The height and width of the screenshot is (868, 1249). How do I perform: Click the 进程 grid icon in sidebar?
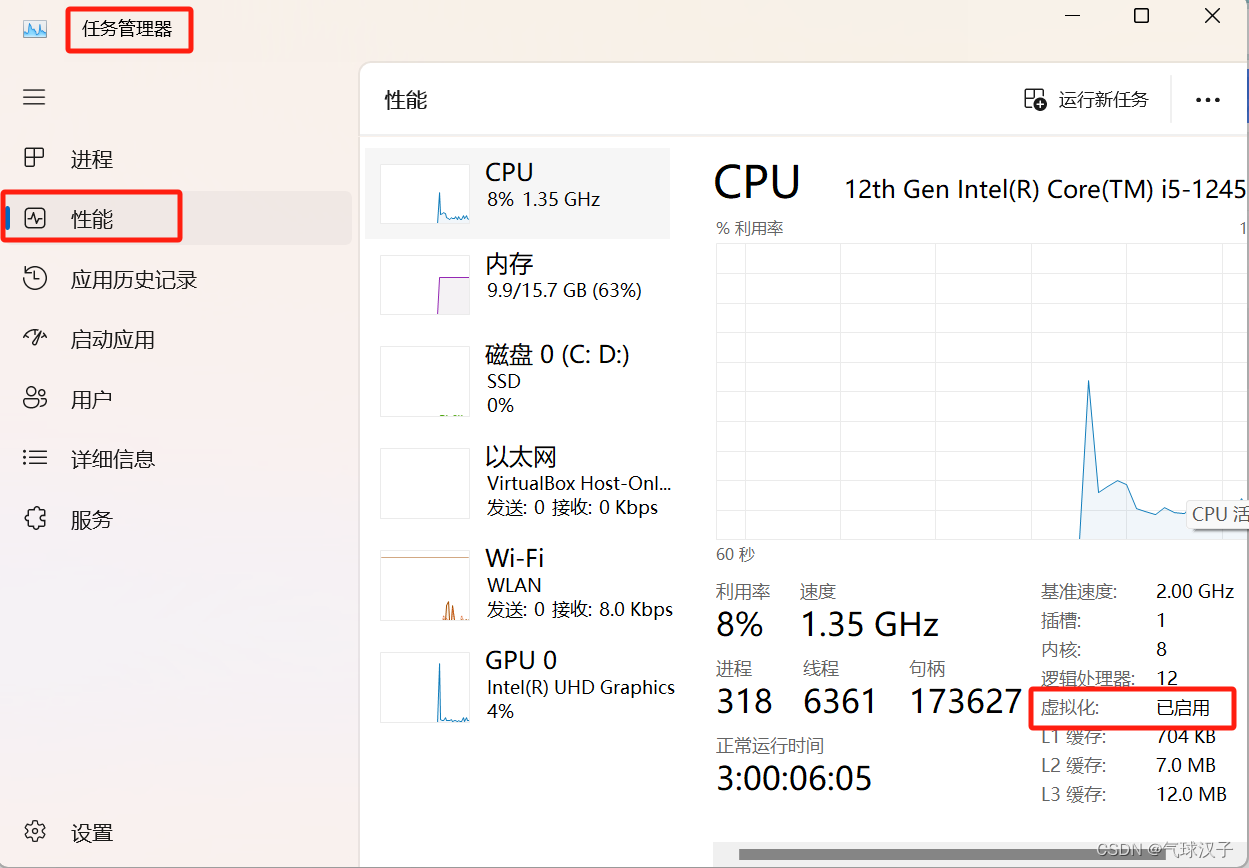click(x=35, y=158)
